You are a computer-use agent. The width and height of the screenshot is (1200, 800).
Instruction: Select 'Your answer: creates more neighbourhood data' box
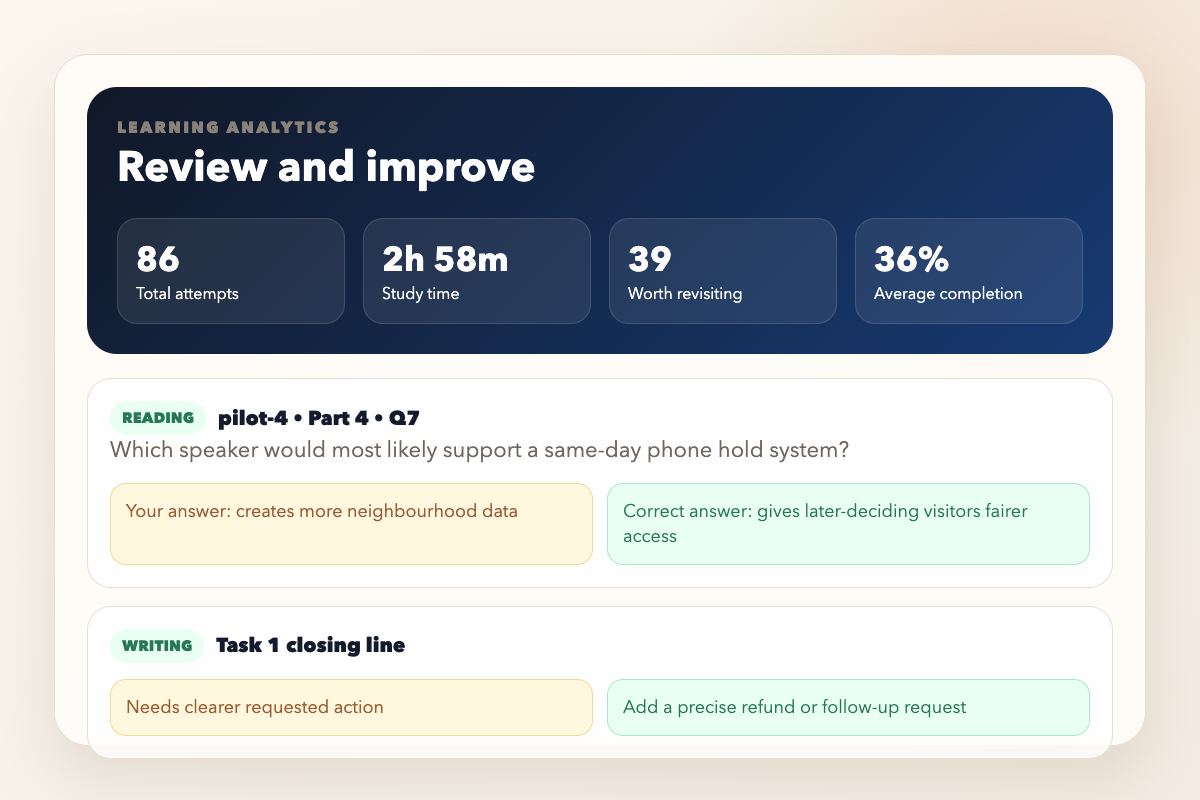coord(351,524)
